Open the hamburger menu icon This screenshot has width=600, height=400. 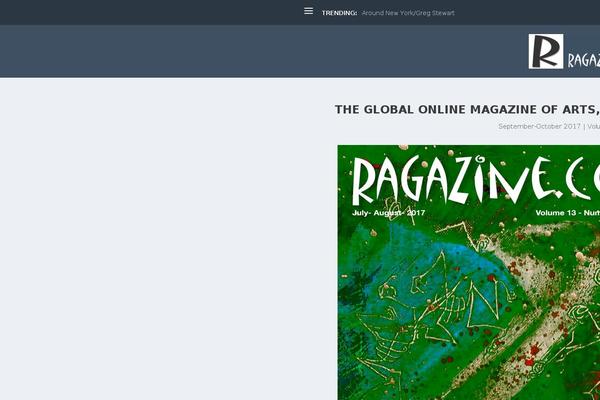tap(308, 11)
